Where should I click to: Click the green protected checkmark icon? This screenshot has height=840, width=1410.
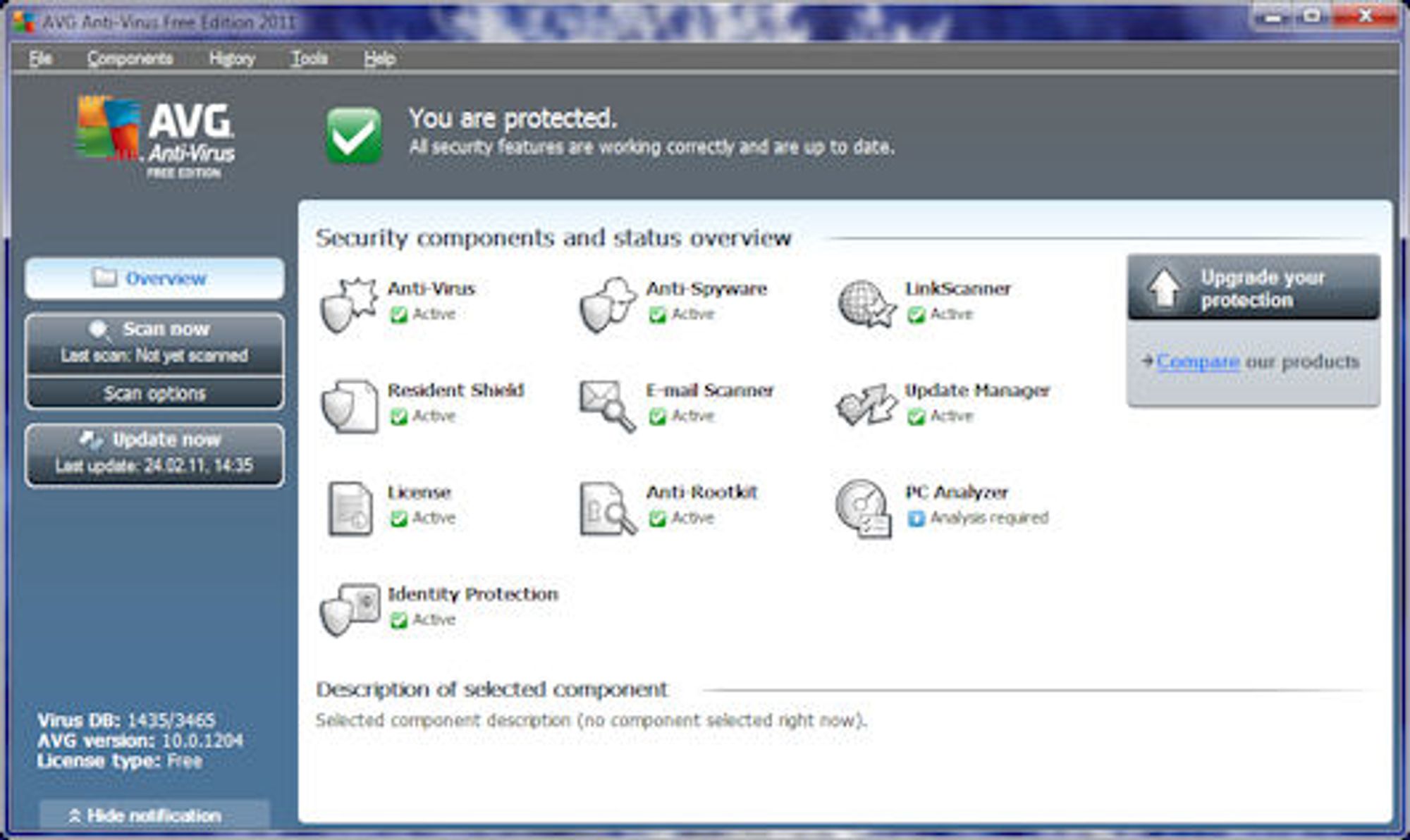click(354, 135)
